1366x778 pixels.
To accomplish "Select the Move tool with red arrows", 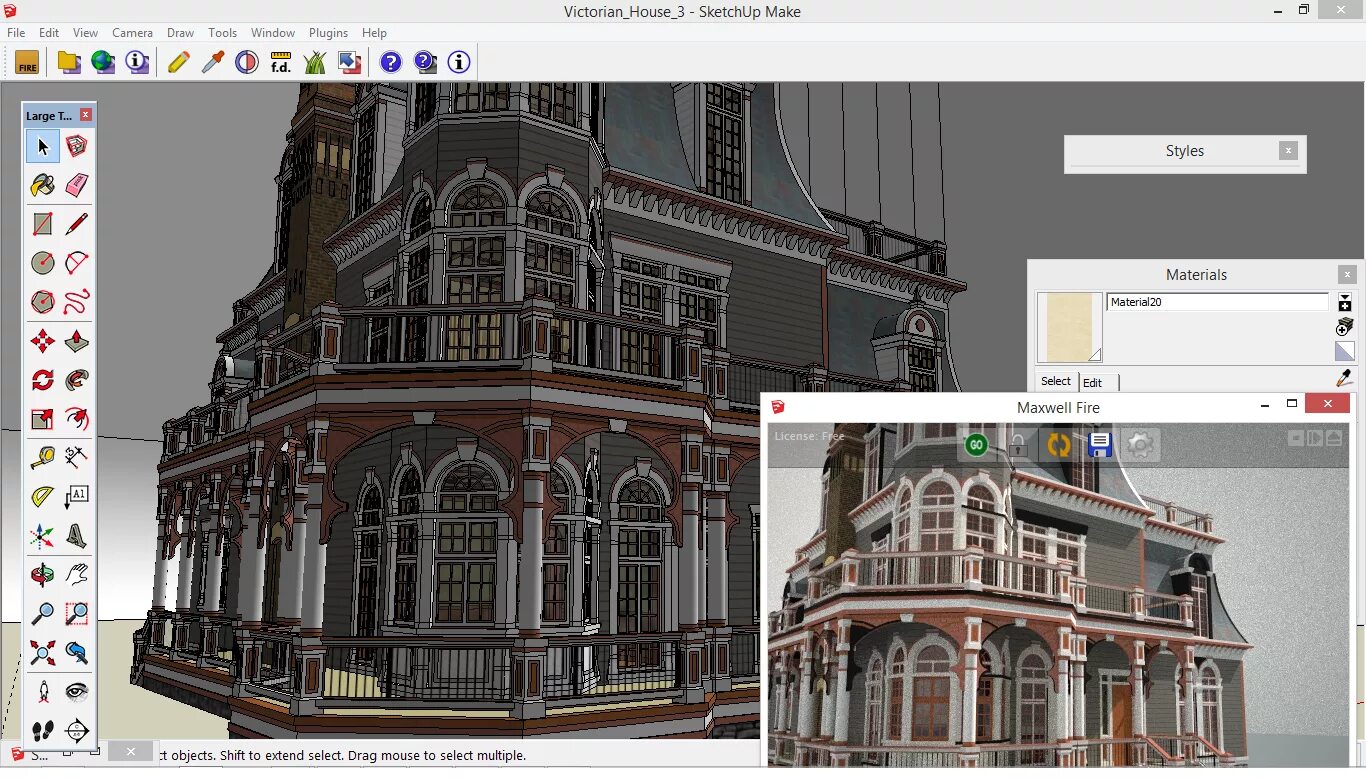I will coord(43,341).
